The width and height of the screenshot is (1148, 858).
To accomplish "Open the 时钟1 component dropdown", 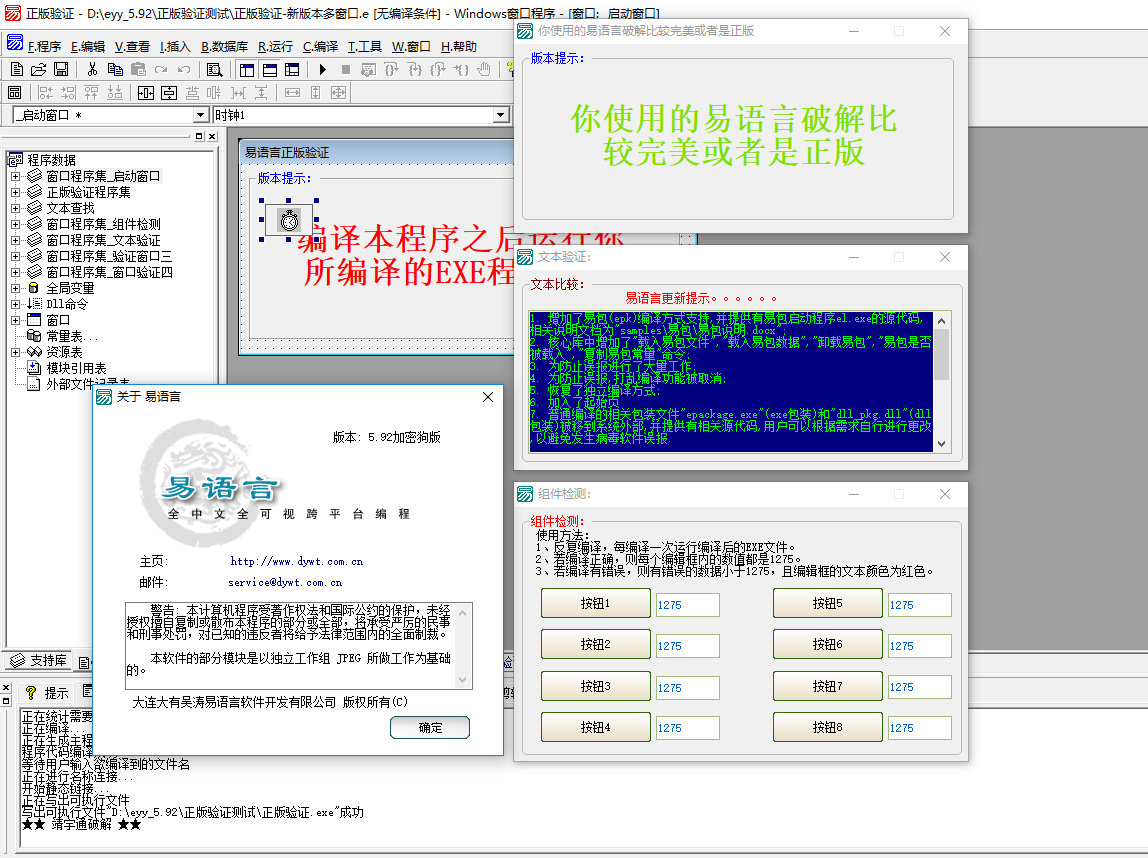I will pos(501,115).
